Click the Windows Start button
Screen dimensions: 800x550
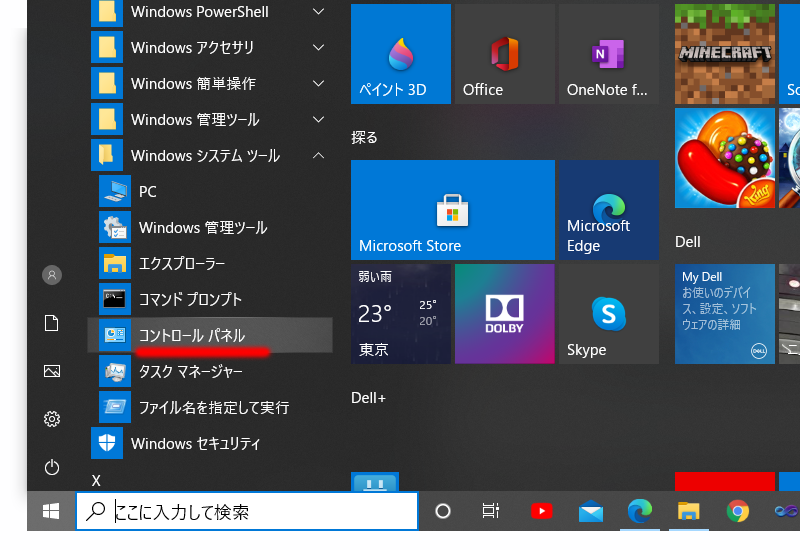tap(51, 511)
